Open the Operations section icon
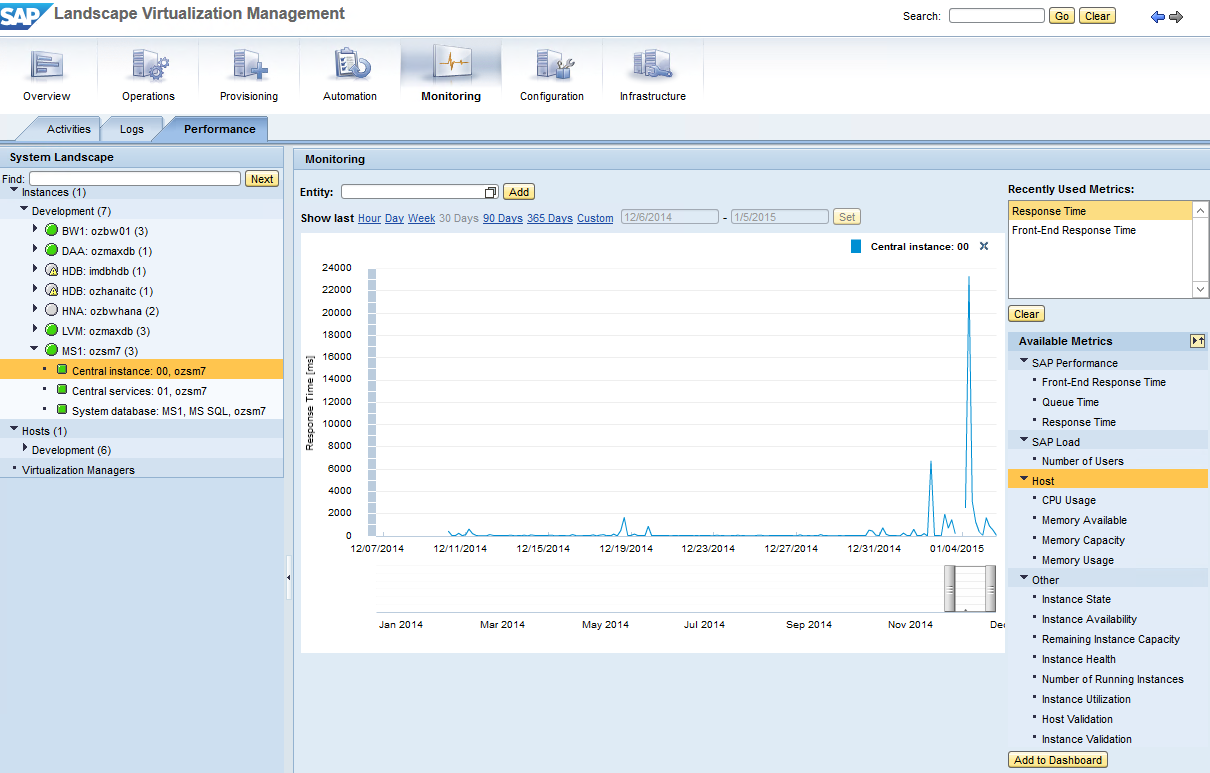This screenshot has width=1210, height=773. 148,66
